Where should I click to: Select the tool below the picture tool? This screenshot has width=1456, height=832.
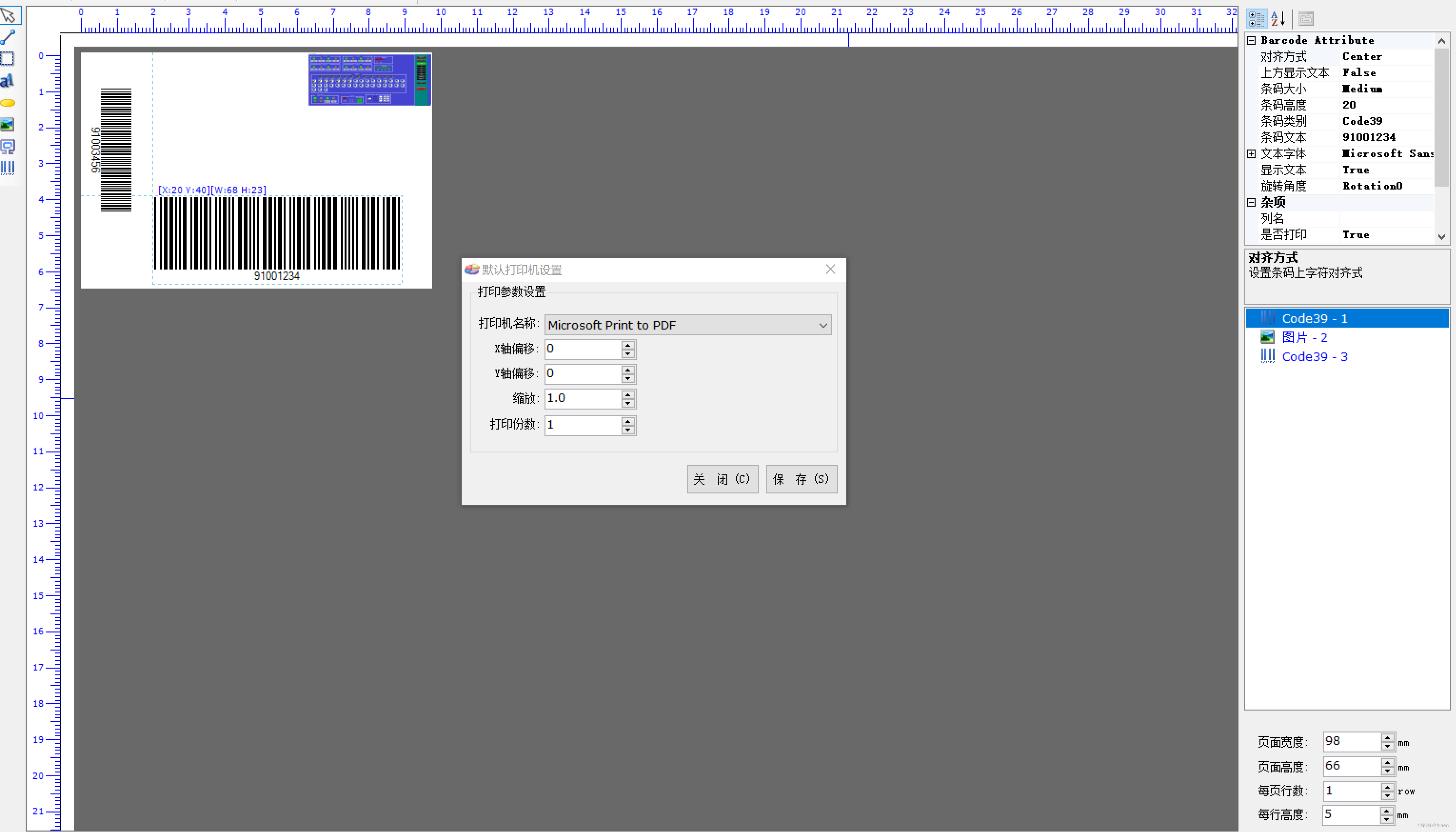click(8, 147)
